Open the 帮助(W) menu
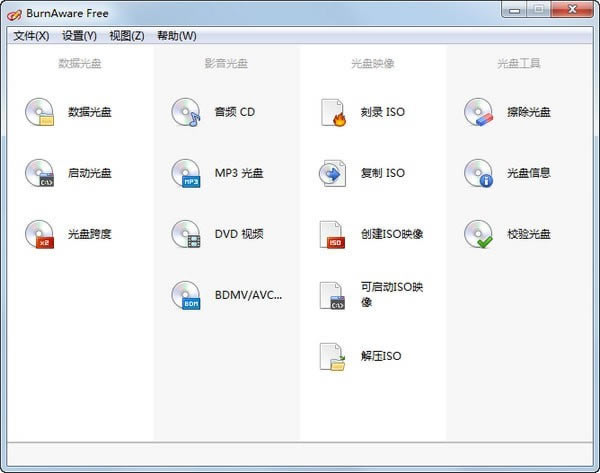The image size is (600, 473). pos(177,36)
